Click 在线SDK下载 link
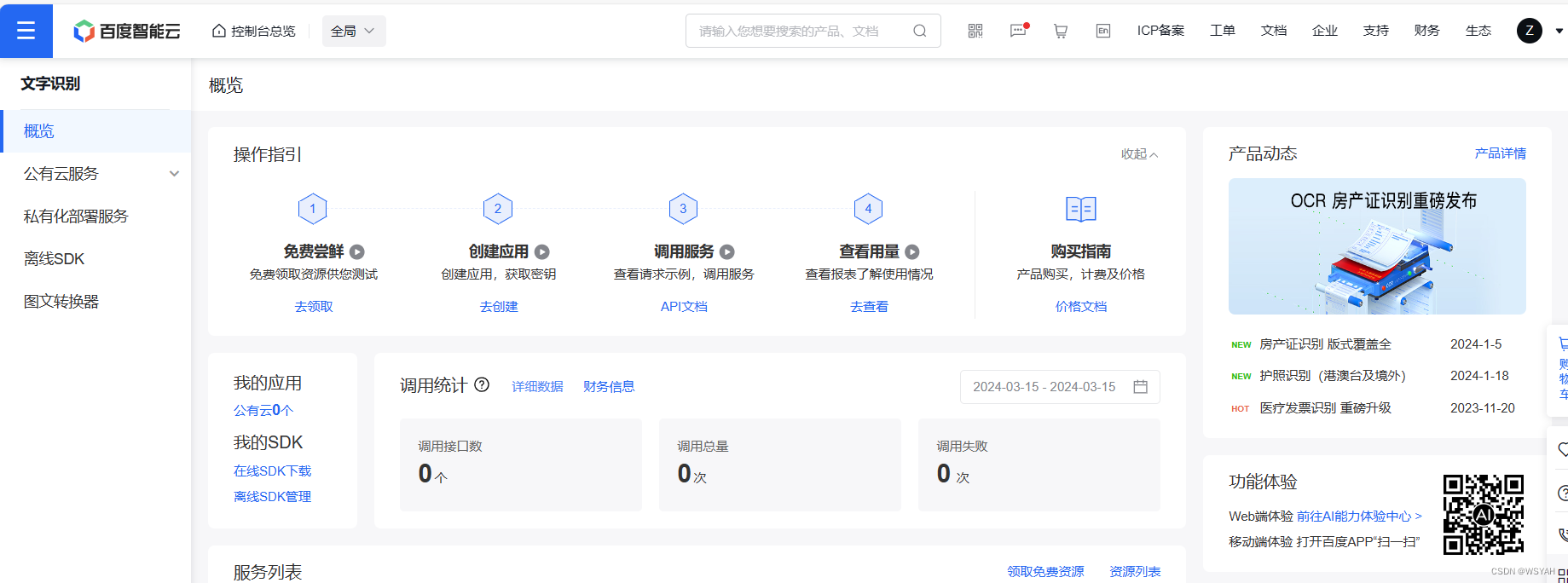Viewport: 1568px width, 583px height. click(273, 471)
